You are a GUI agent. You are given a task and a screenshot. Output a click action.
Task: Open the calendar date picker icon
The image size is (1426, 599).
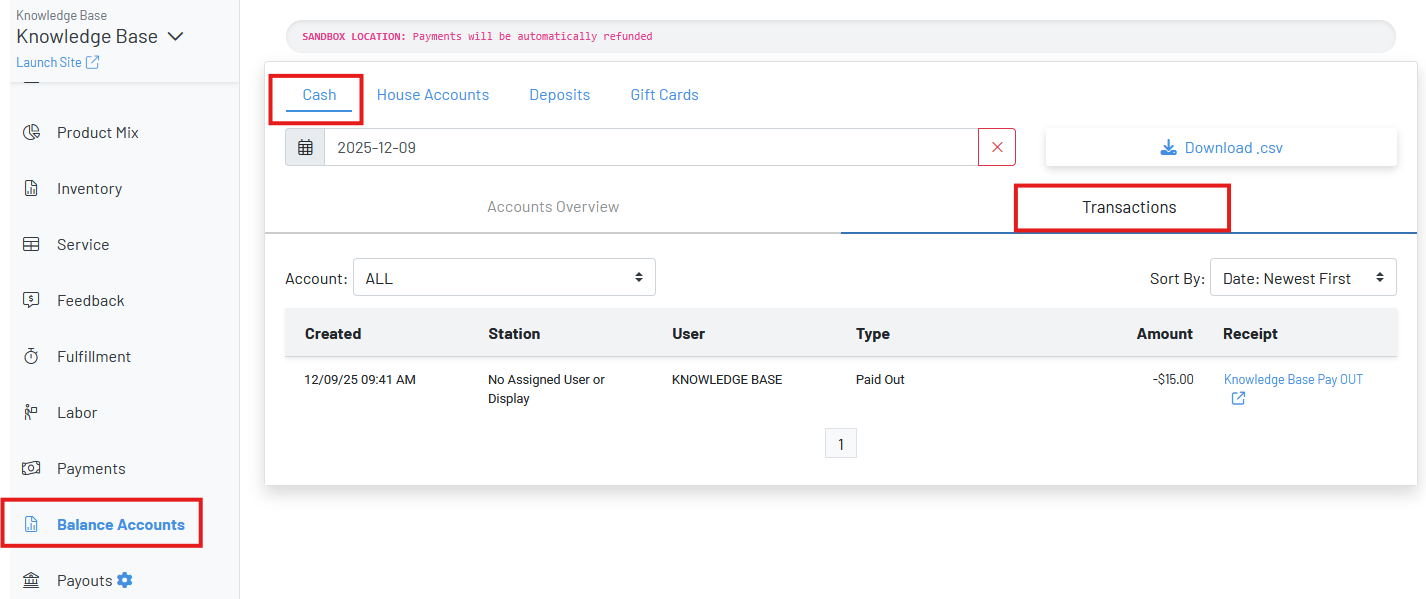[305, 148]
